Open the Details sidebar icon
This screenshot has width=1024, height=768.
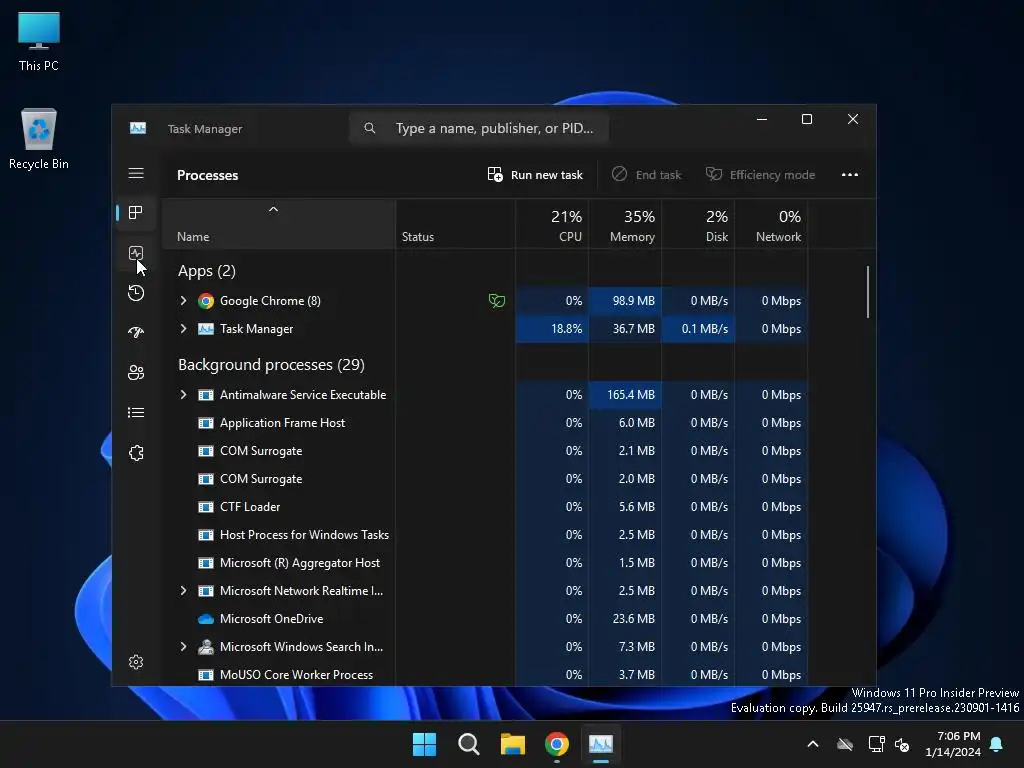coord(136,413)
